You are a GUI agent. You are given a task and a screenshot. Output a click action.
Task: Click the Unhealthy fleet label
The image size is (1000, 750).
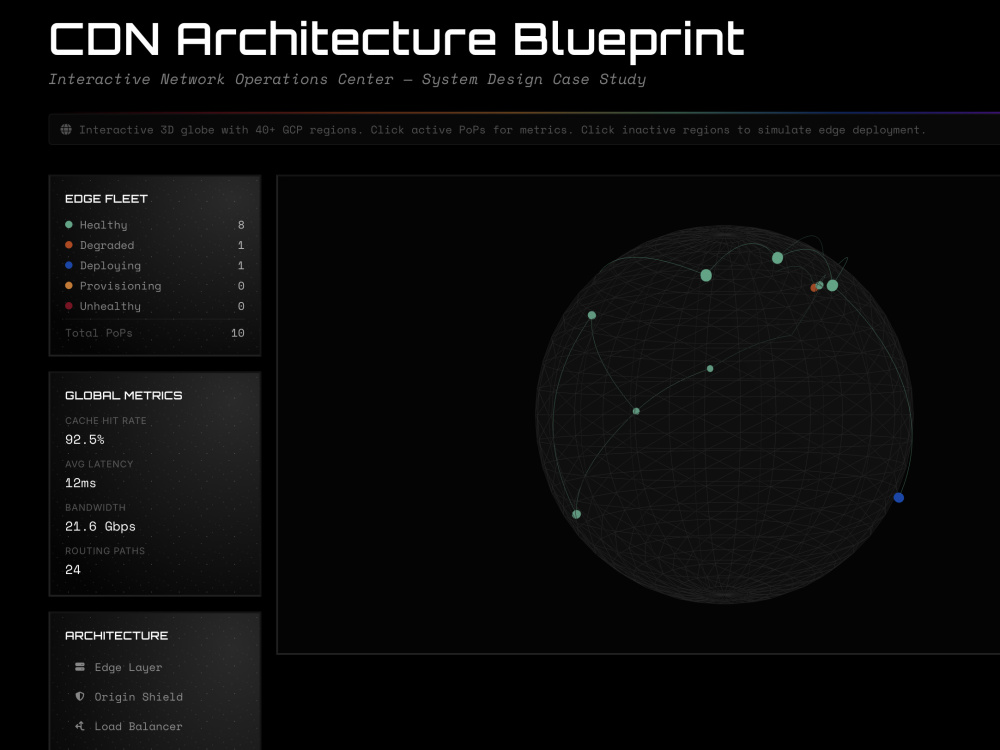pos(110,306)
